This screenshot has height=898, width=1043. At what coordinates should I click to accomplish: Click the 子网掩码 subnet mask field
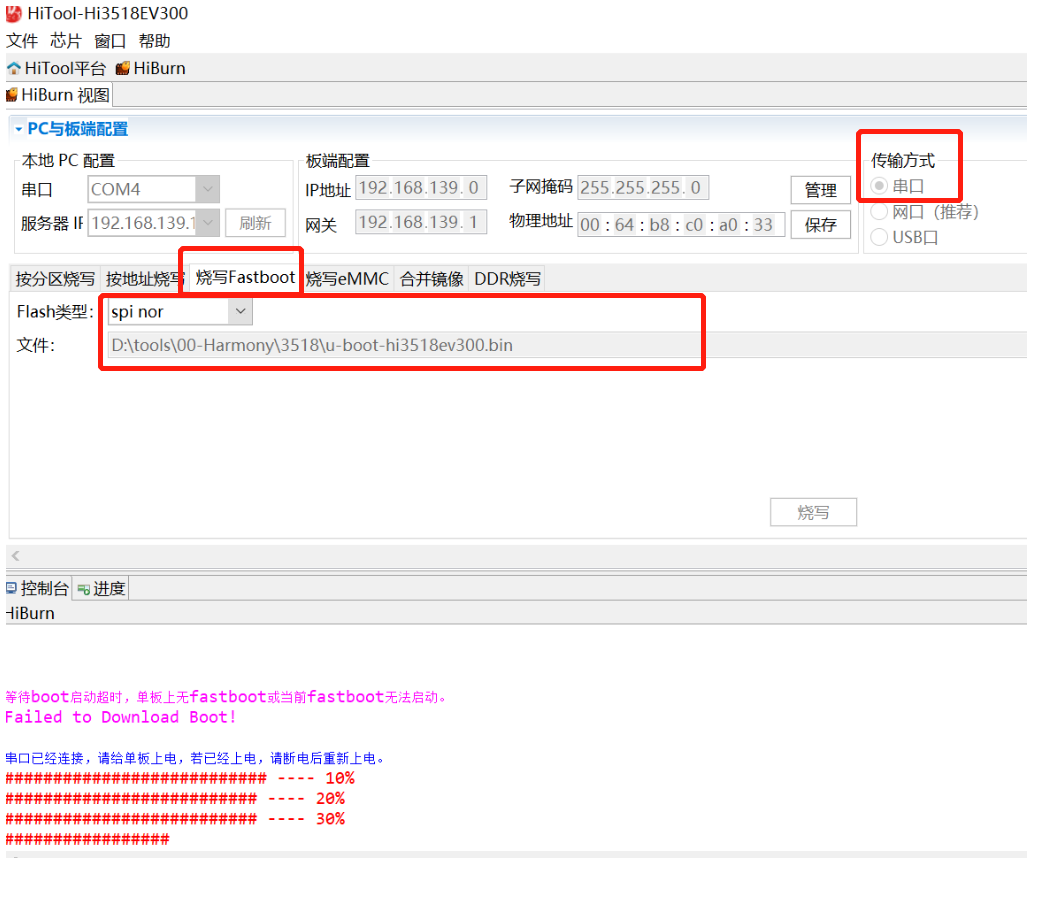point(643,188)
